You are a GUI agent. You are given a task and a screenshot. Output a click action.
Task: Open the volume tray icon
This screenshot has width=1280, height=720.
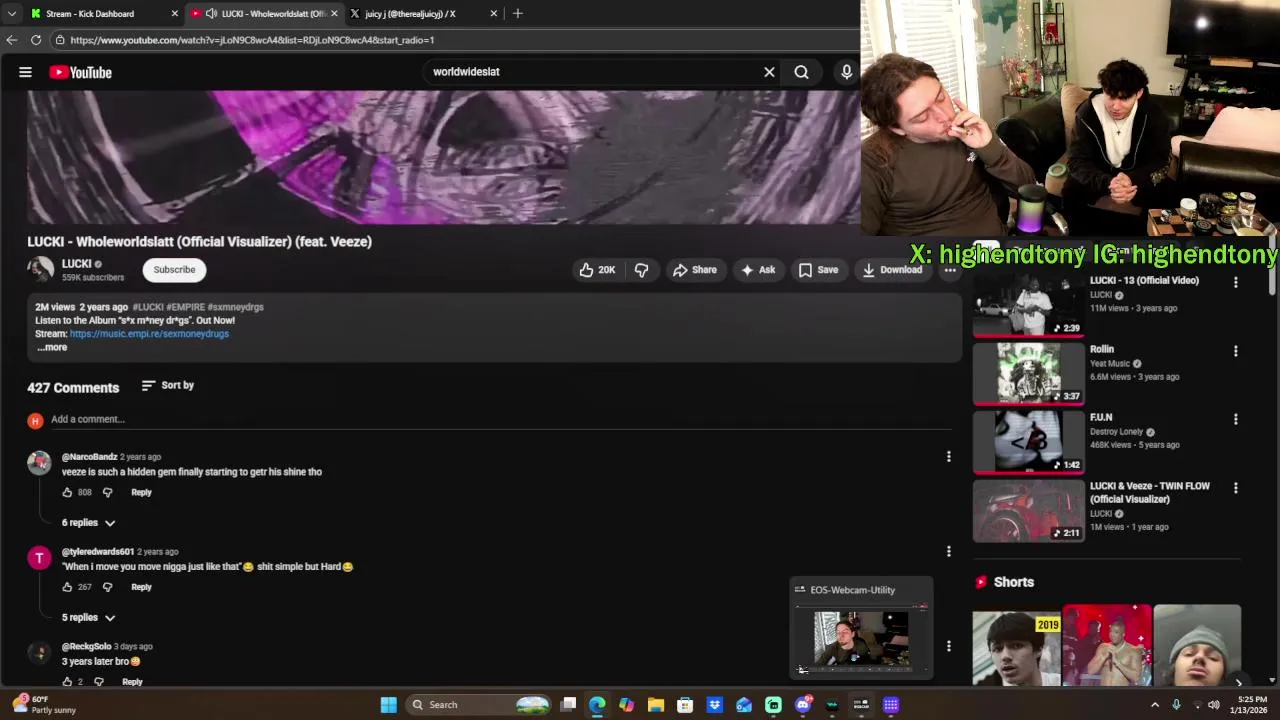point(1213,705)
